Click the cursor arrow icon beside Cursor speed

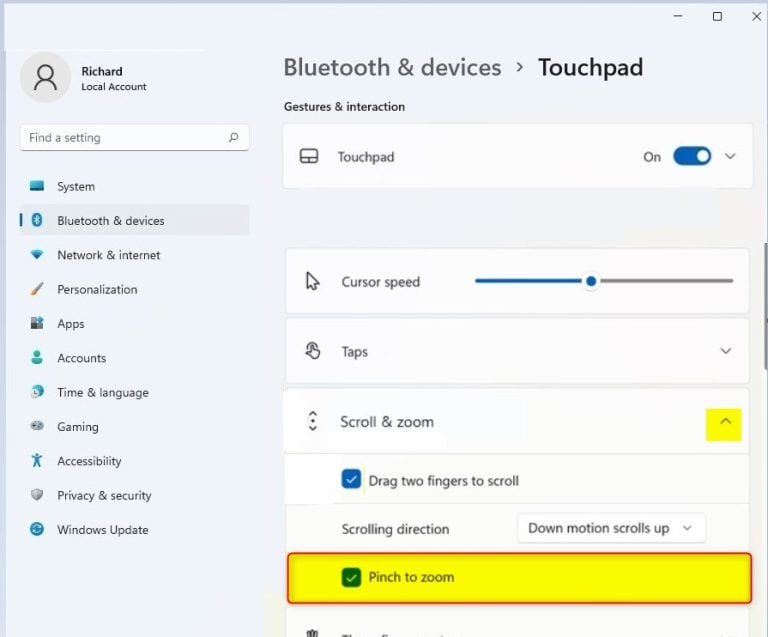(x=312, y=281)
